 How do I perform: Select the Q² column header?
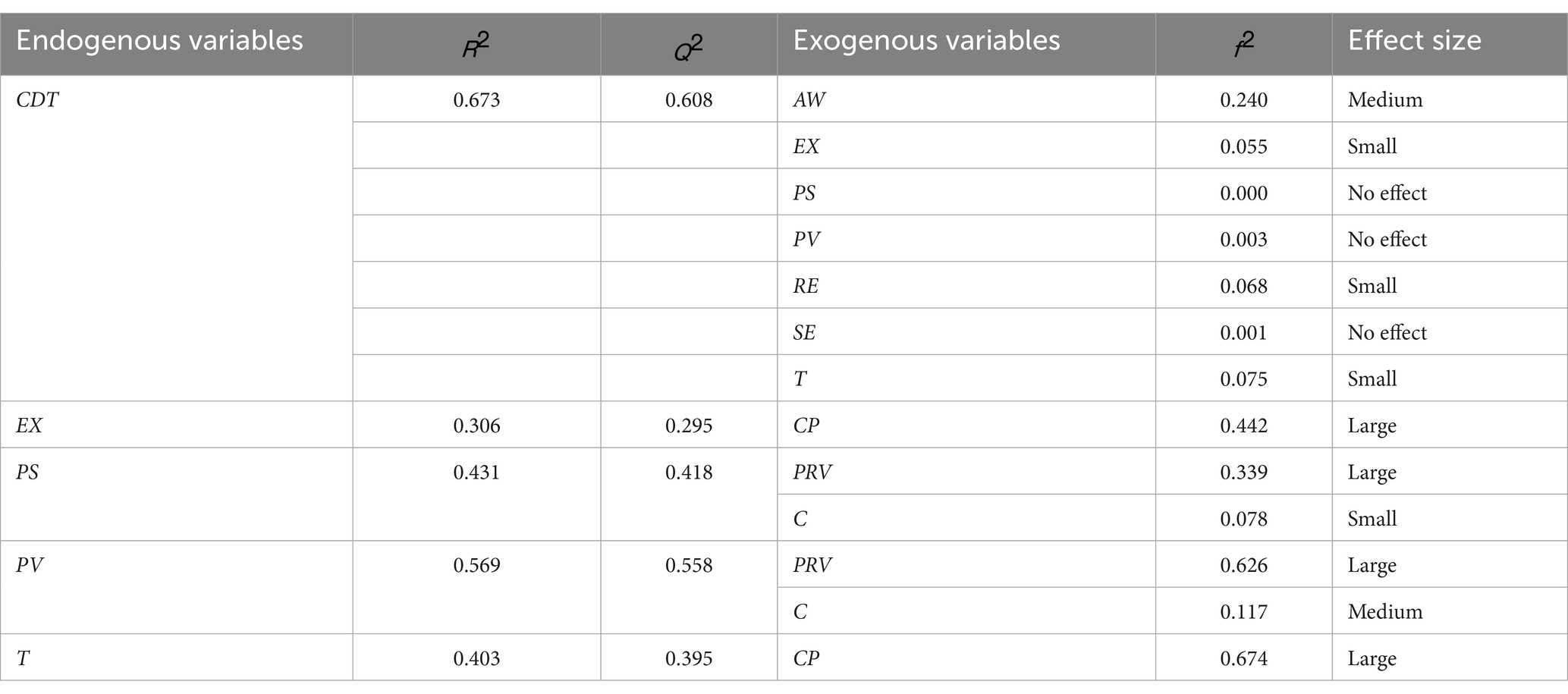(x=689, y=46)
